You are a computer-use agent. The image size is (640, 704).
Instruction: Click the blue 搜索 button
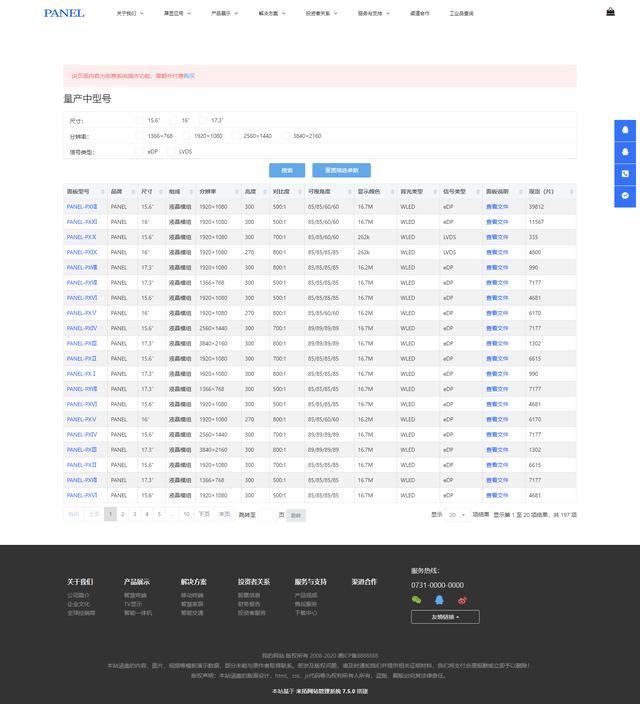tap(287, 170)
